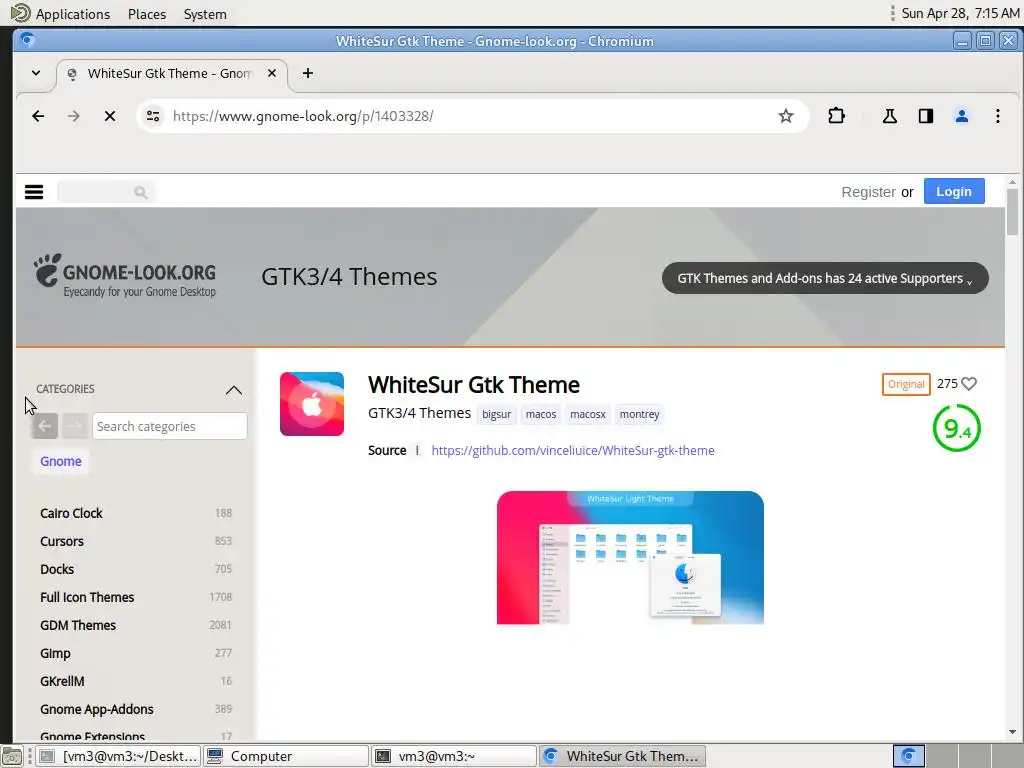Open the profile avatar menu
This screenshot has height=768, width=1024.
[961, 116]
